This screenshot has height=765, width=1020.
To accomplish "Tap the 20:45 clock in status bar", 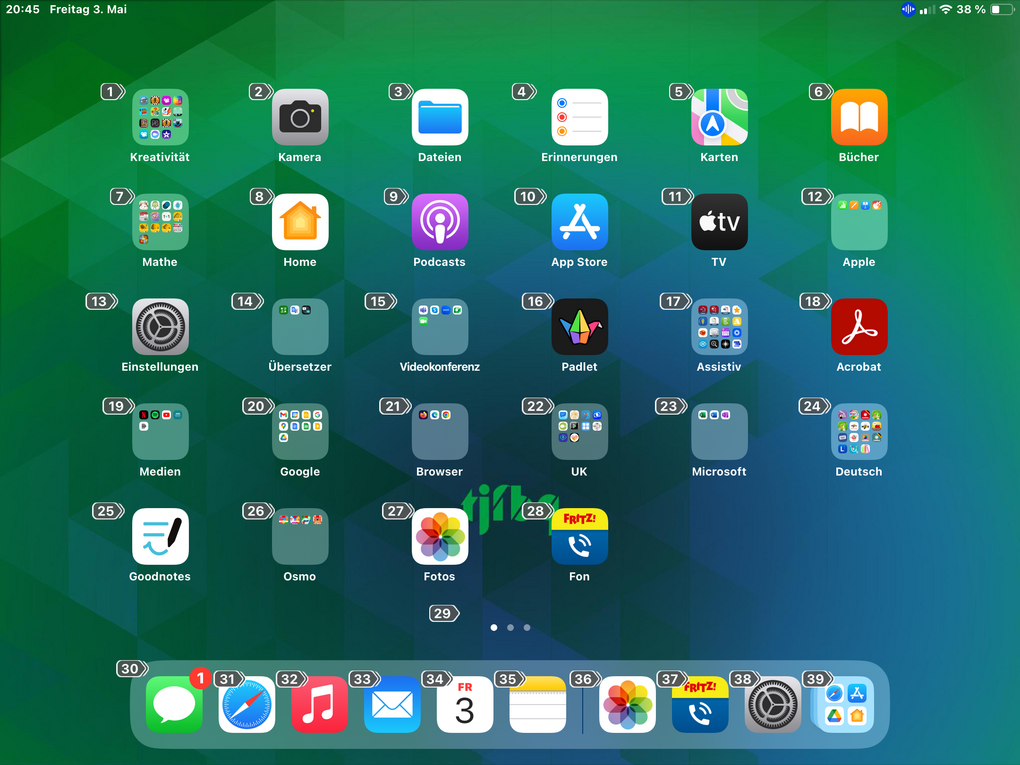I will point(23,9).
